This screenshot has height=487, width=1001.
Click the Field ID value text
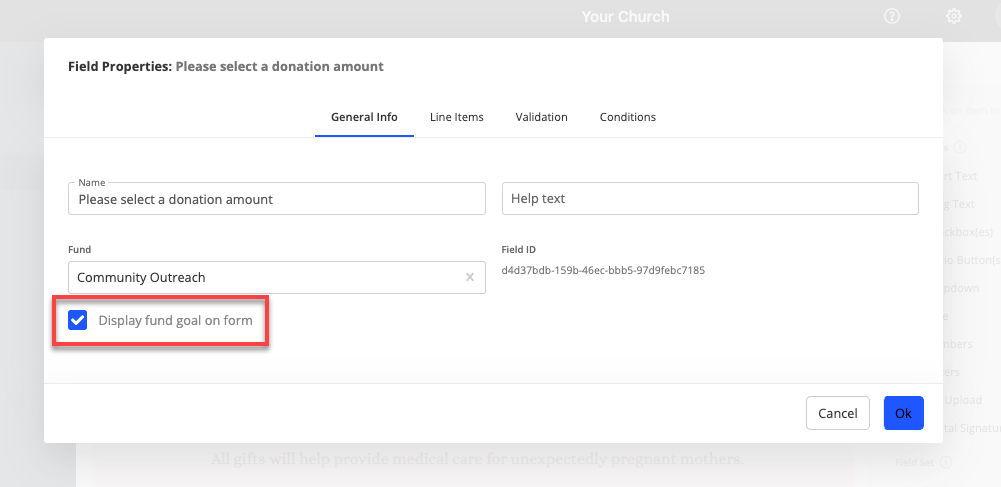603,270
